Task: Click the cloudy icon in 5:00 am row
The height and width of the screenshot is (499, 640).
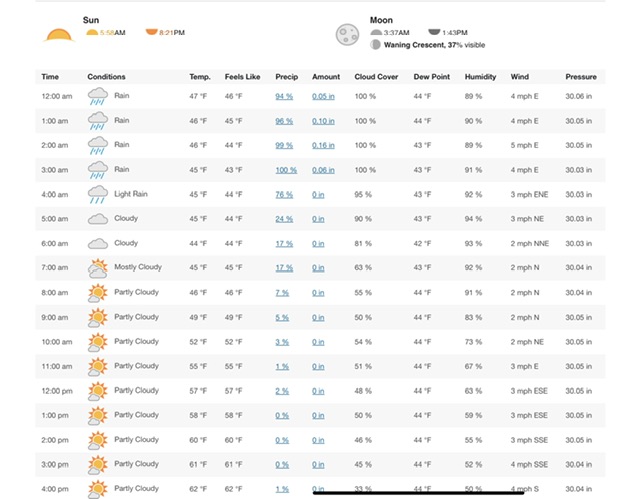Action: (98, 219)
